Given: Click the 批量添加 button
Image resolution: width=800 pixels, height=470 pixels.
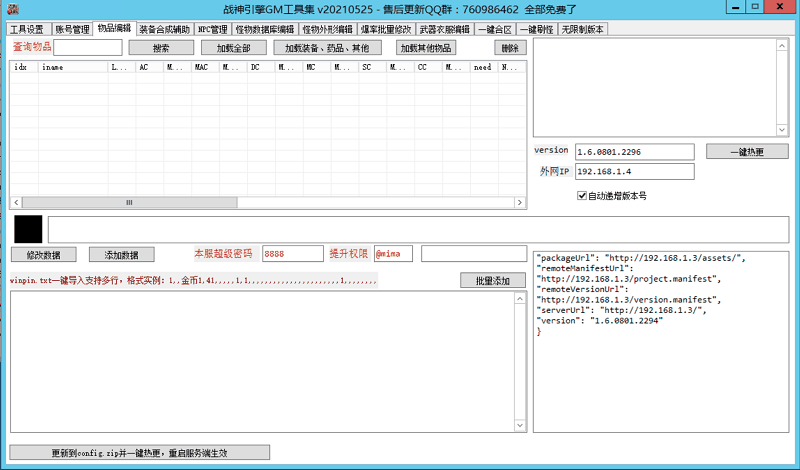Looking at the screenshot, I should coord(492,280).
